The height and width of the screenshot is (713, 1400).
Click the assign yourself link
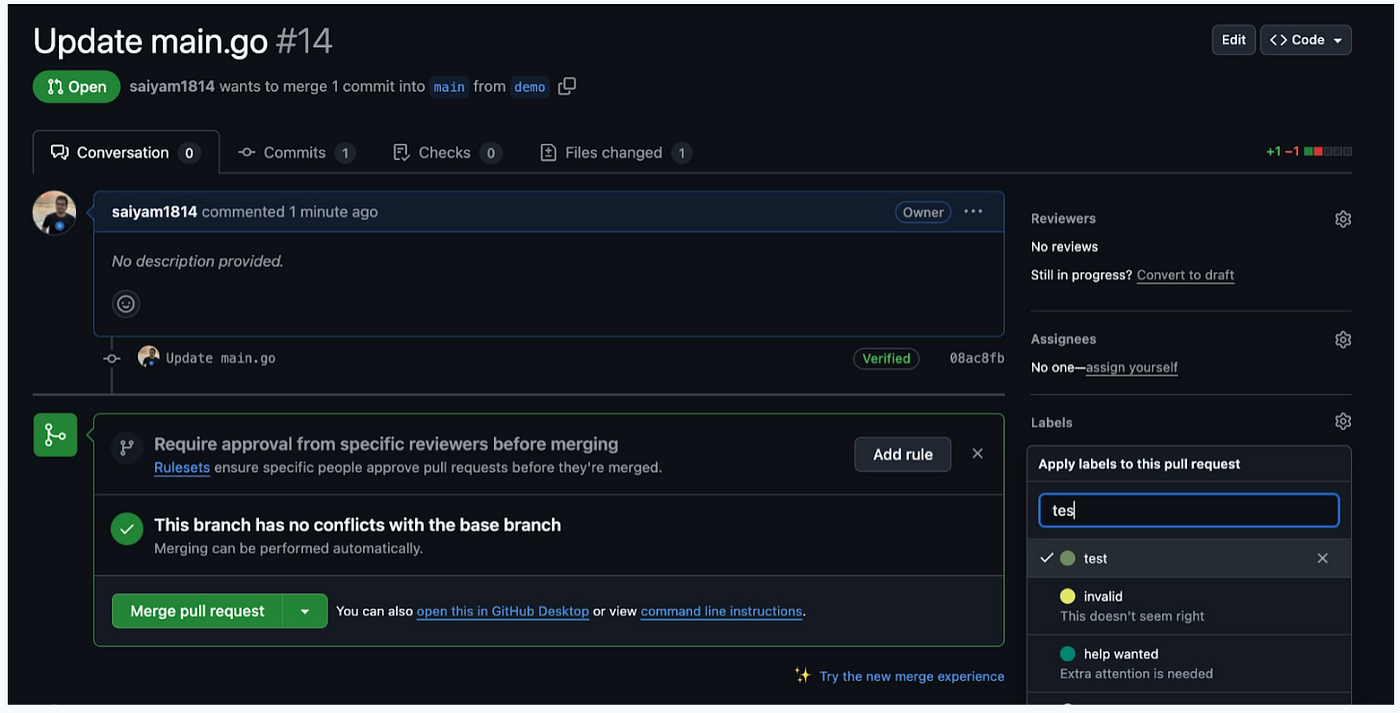point(1131,368)
